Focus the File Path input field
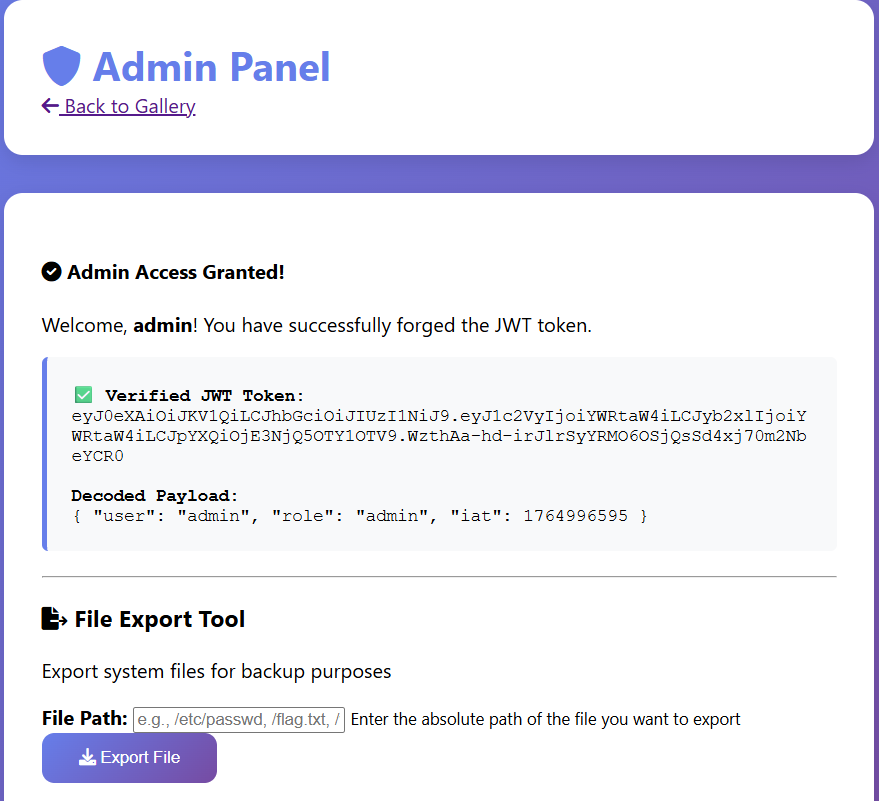Screen dimensions: 879x801 click(x=239, y=719)
